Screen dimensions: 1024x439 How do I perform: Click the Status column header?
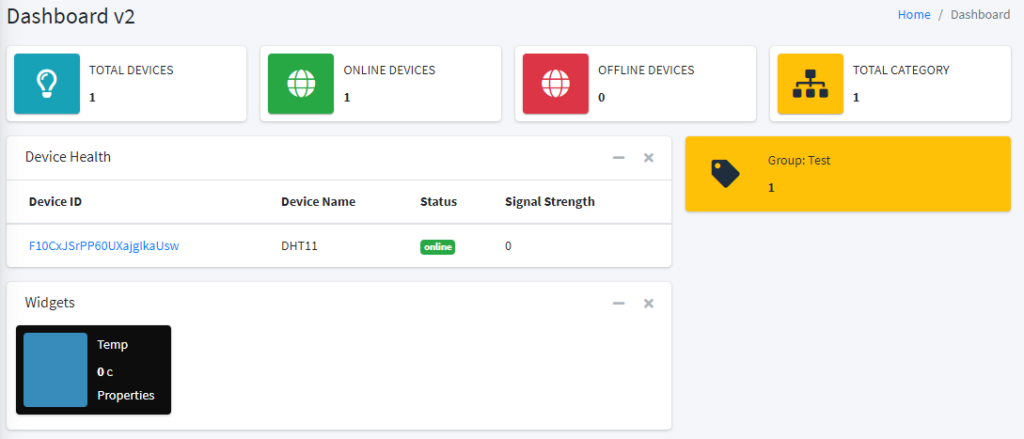tap(438, 202)
